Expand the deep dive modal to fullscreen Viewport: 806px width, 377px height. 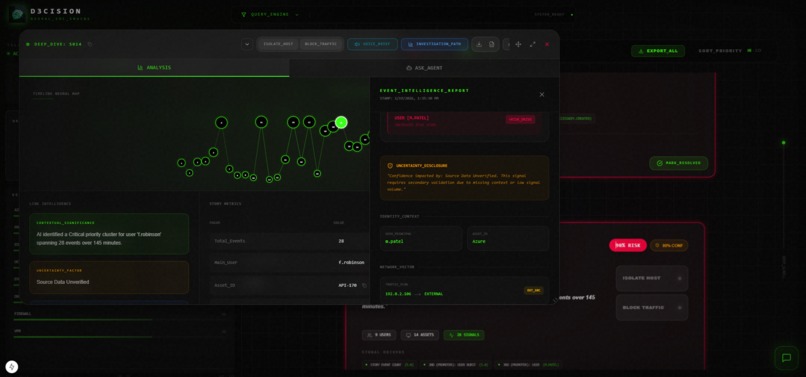533,44
